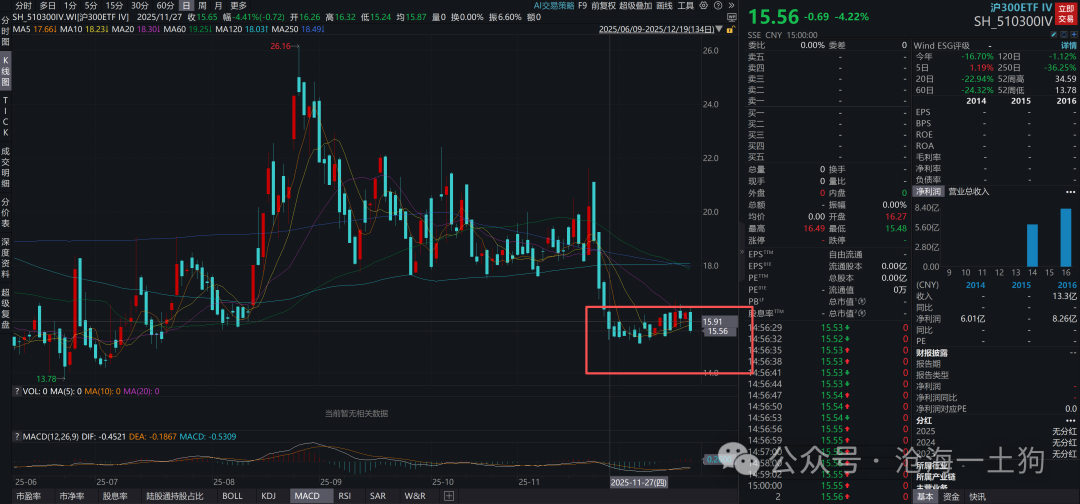This screenshot has width=1080, height=504.
Task: Open the 详情 link for ESG rating
Action: [1068, 45]
